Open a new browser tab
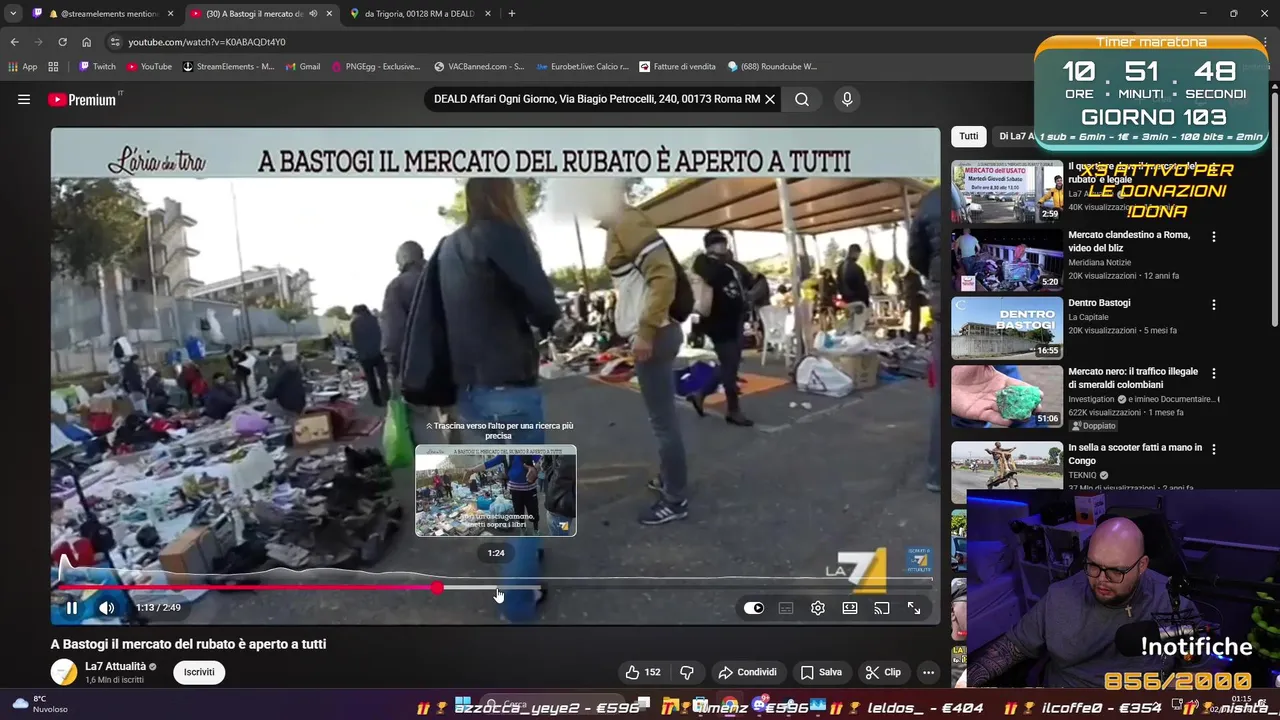 click(x=512, y=14)
